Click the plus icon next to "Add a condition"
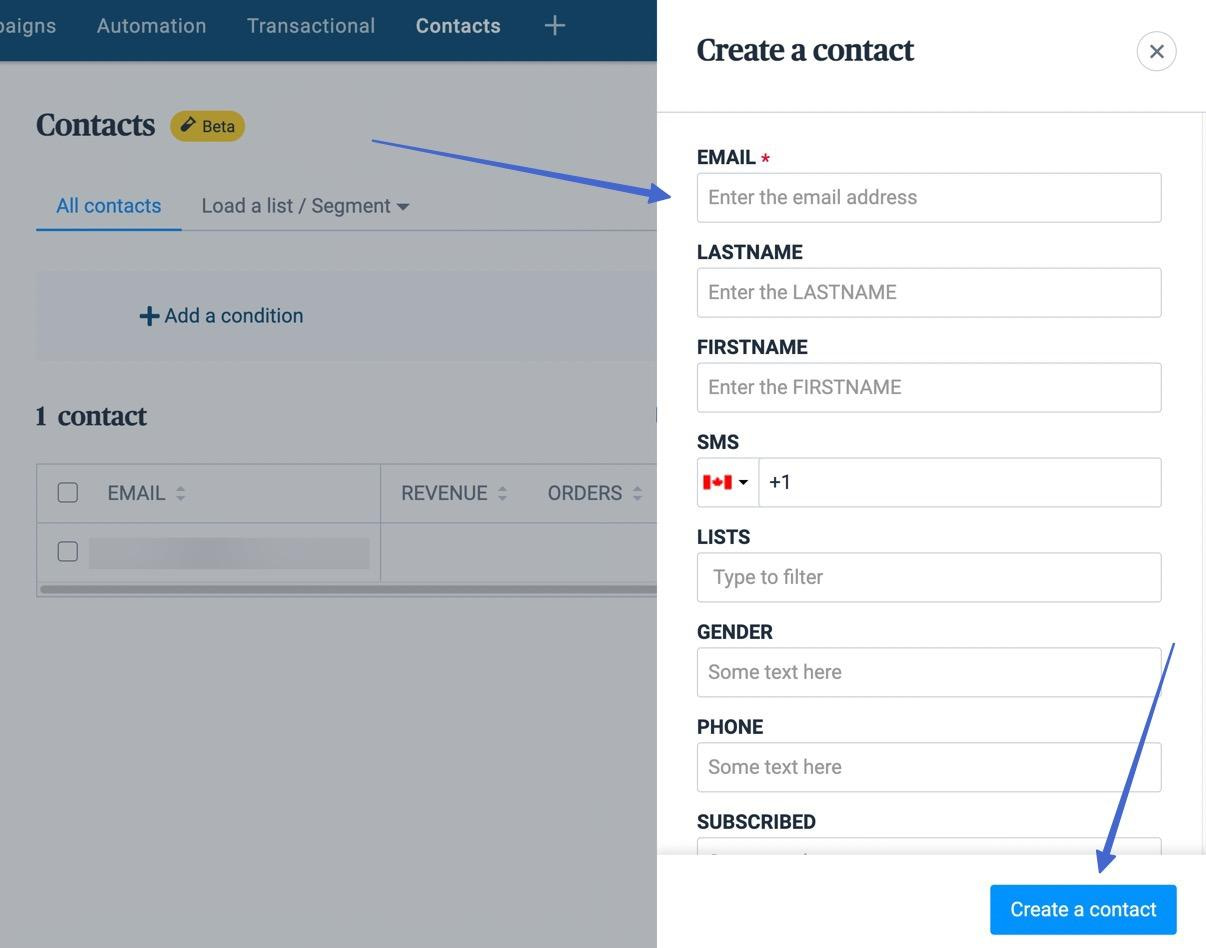The image size is (1206, 948). [148, 315]
